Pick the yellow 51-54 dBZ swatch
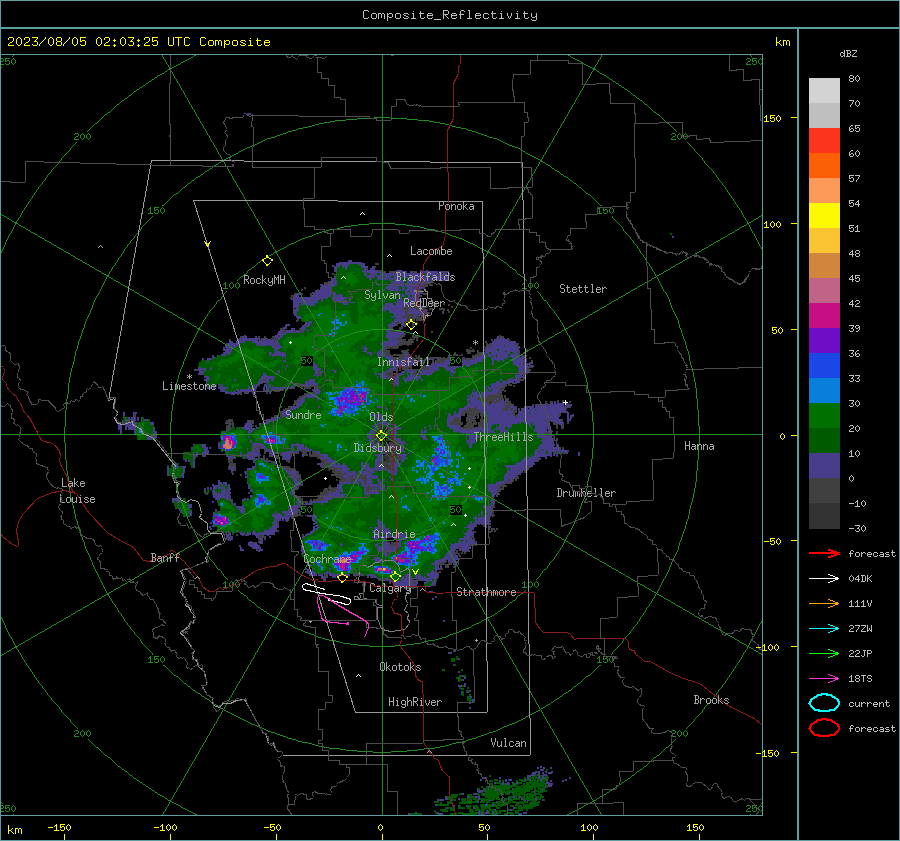The image size is (900, 841). pos(824,215)
